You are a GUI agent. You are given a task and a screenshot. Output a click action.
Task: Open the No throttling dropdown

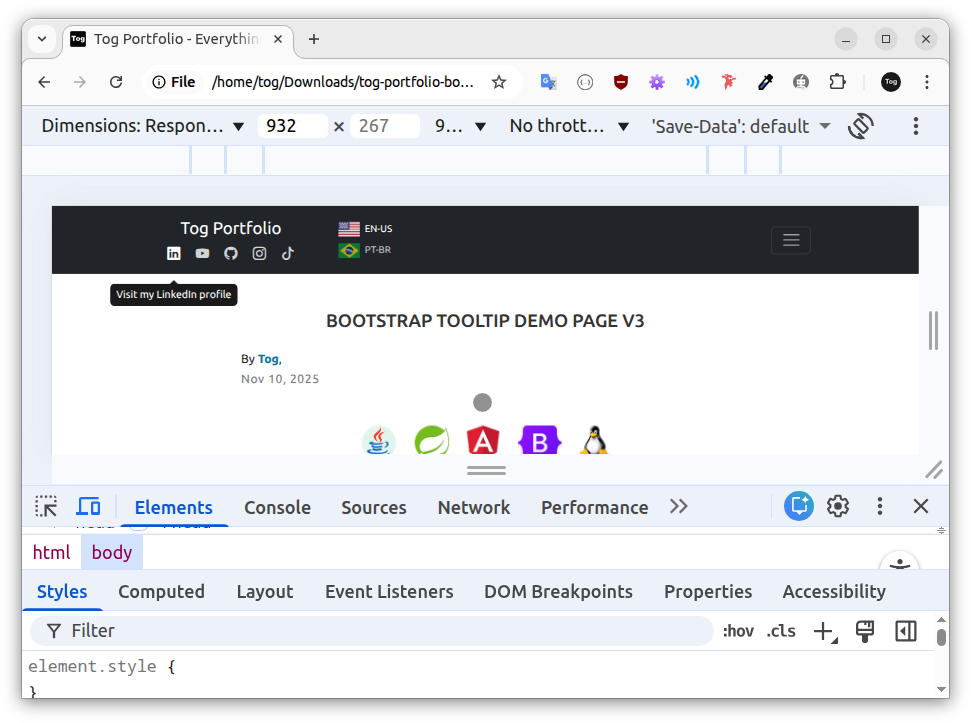[x=569, y=126]
